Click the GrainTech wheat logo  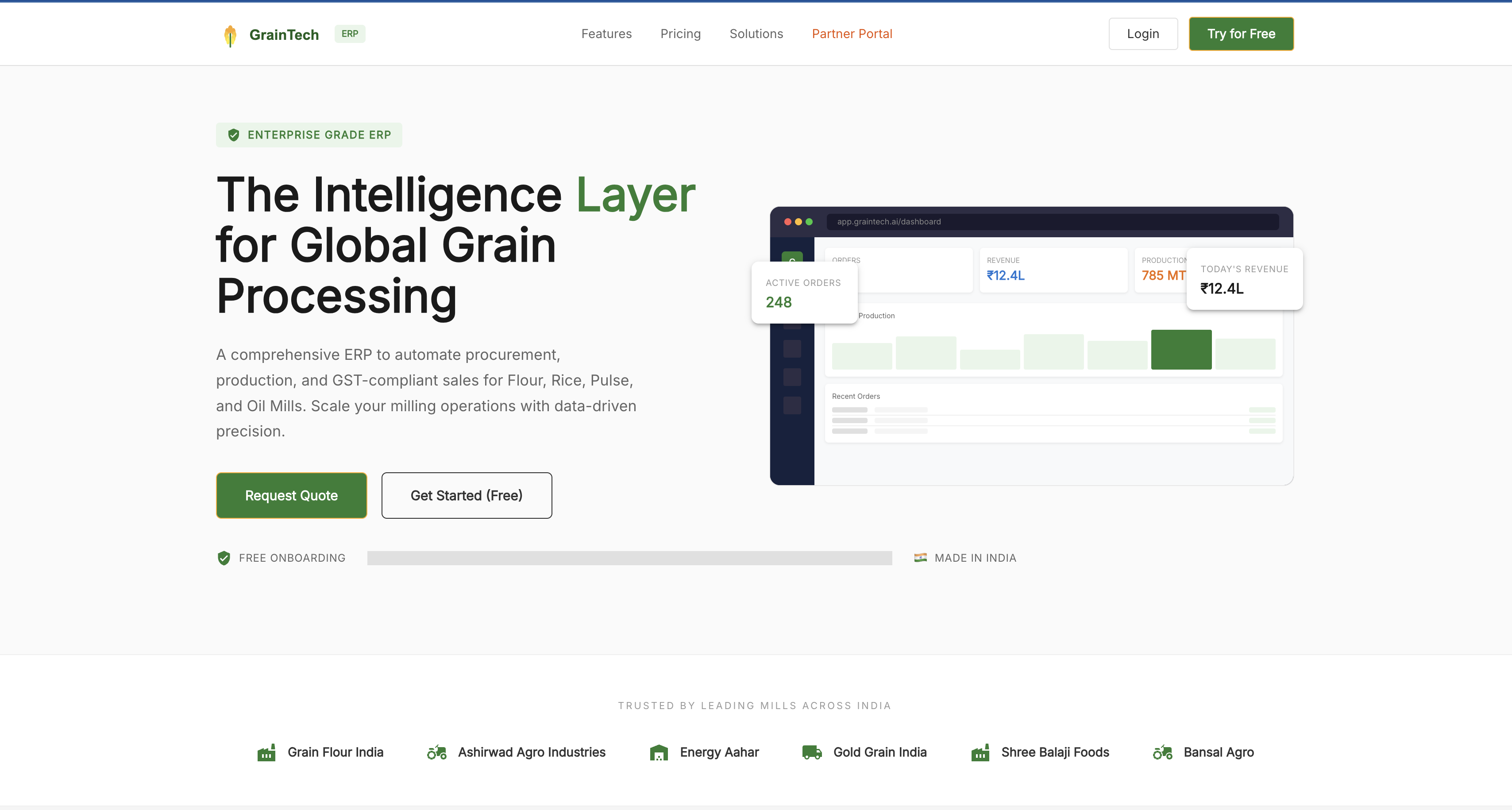click(x=230, y=35)
